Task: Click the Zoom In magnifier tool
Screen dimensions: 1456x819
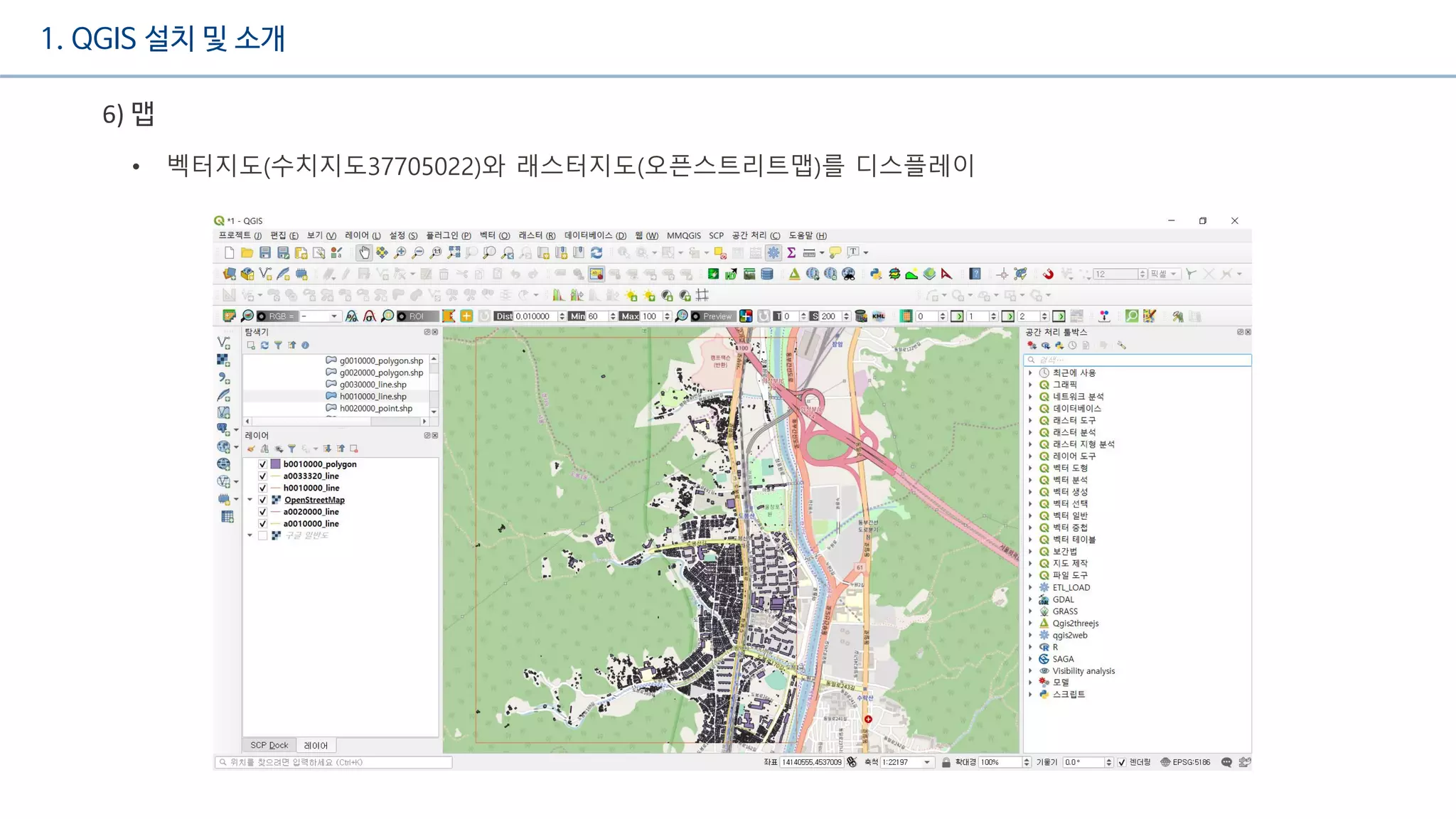Action: [x=400, y=252]
